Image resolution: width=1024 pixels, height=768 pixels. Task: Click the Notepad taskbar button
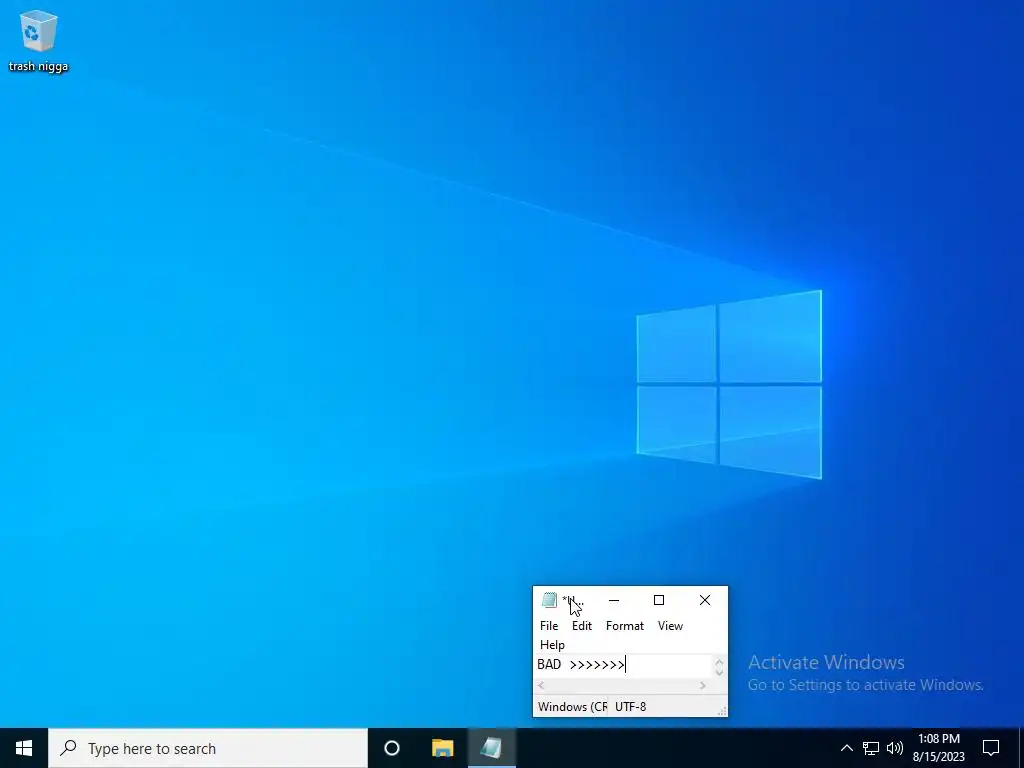[492, 748]
